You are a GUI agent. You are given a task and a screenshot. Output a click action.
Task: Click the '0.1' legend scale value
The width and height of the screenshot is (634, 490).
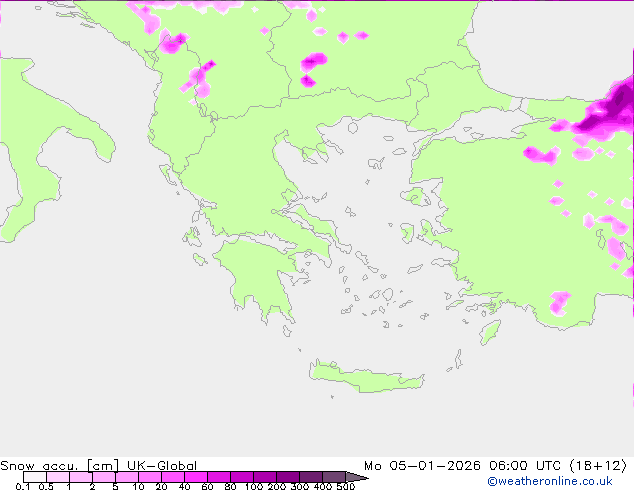point(23,486)
